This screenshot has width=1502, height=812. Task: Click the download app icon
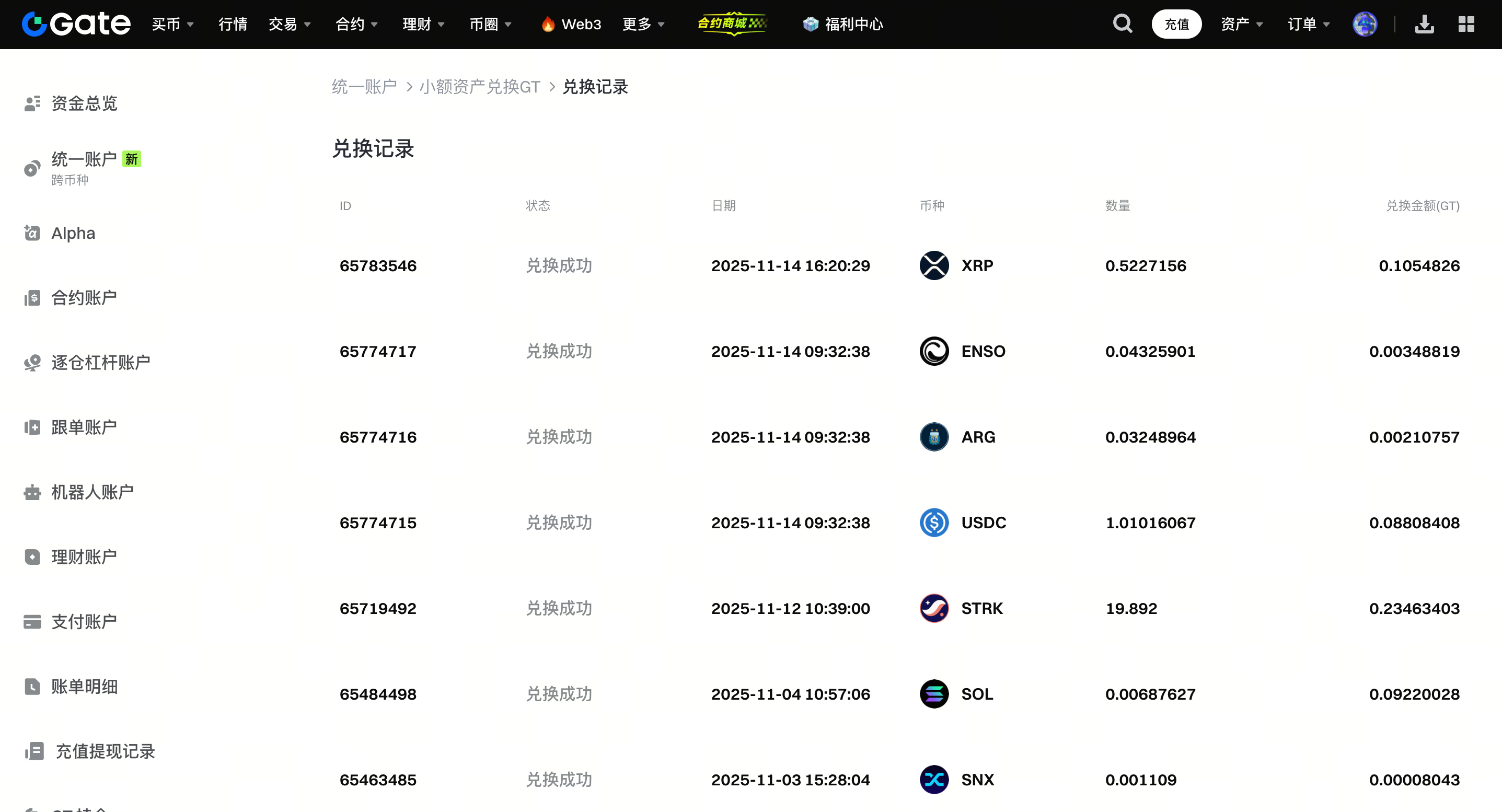click(x=1424, y=24)
